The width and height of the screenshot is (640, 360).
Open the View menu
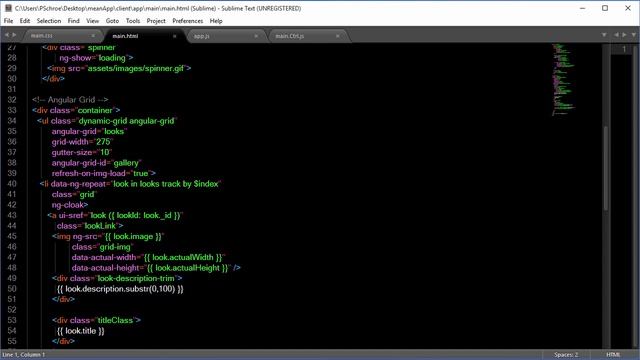93,21
